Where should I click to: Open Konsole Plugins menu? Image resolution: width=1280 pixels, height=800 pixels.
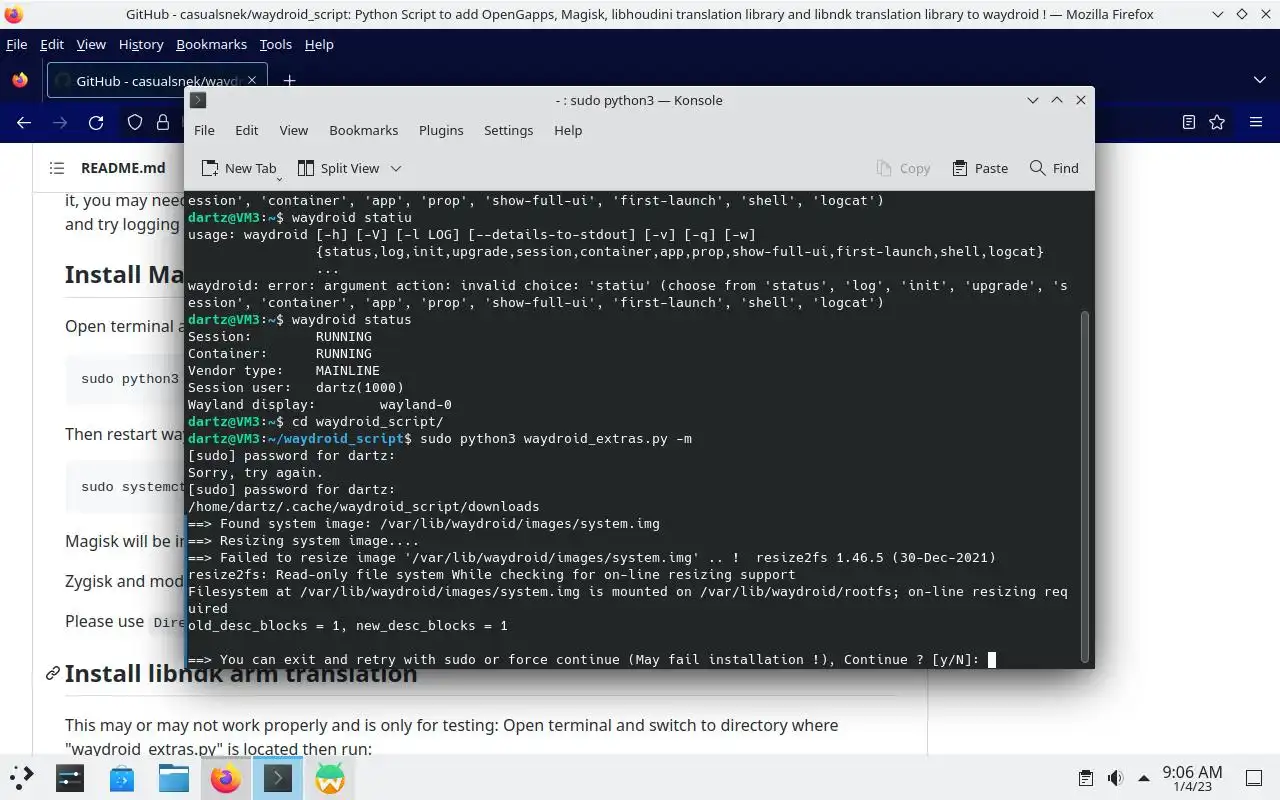441,130
